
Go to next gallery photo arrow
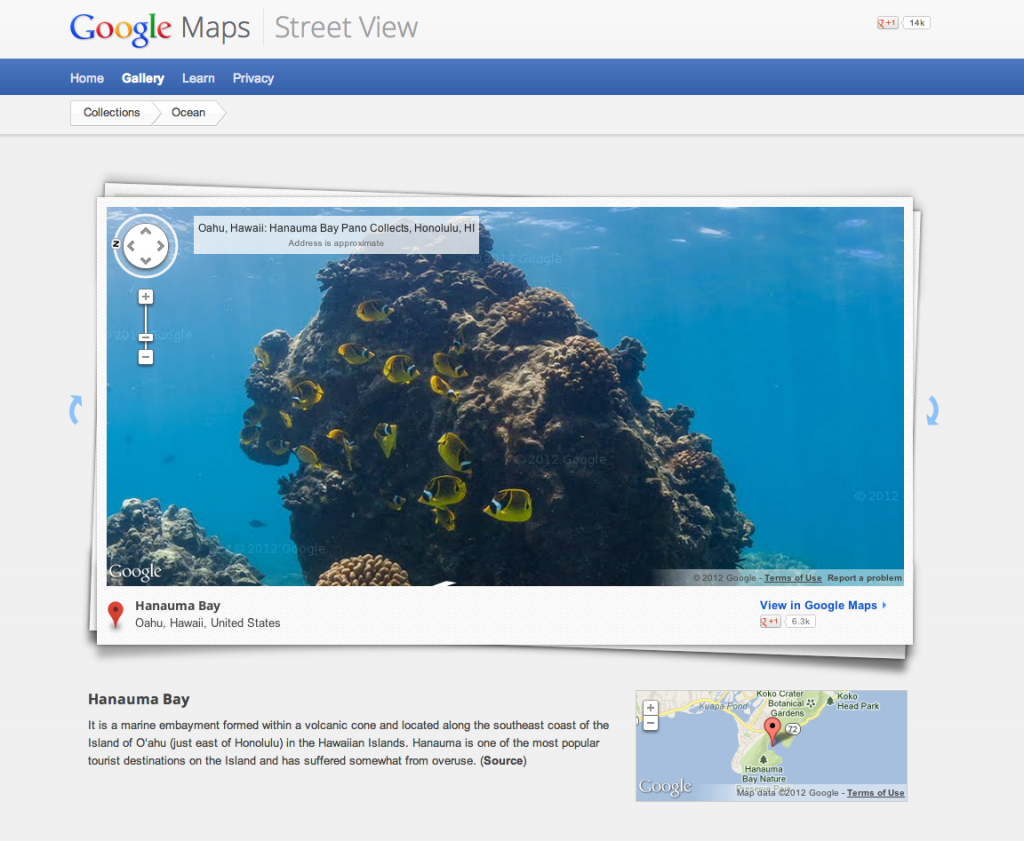point(933,411)
